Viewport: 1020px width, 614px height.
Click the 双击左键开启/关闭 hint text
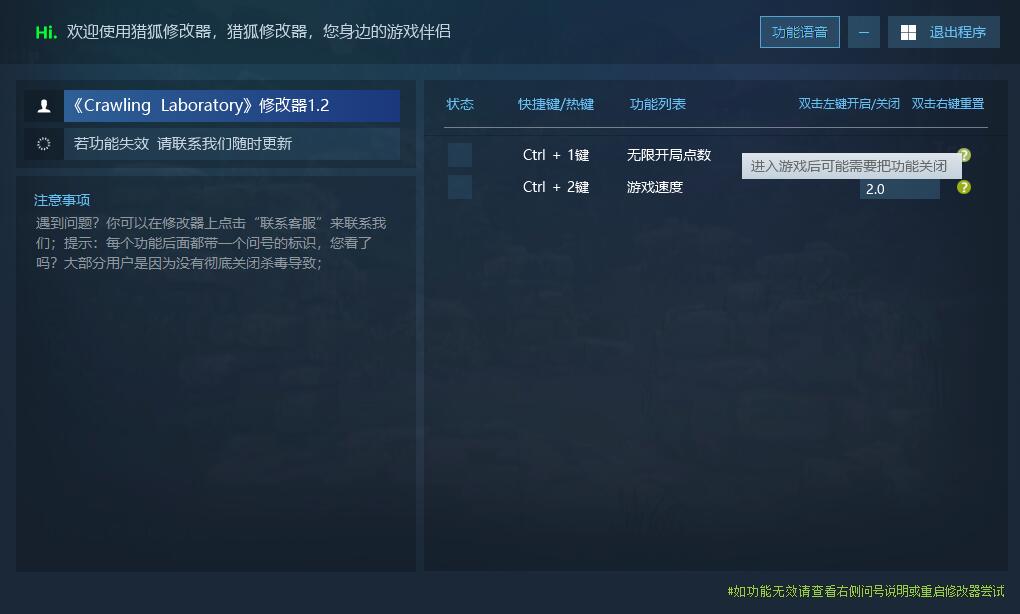[849, 104]
